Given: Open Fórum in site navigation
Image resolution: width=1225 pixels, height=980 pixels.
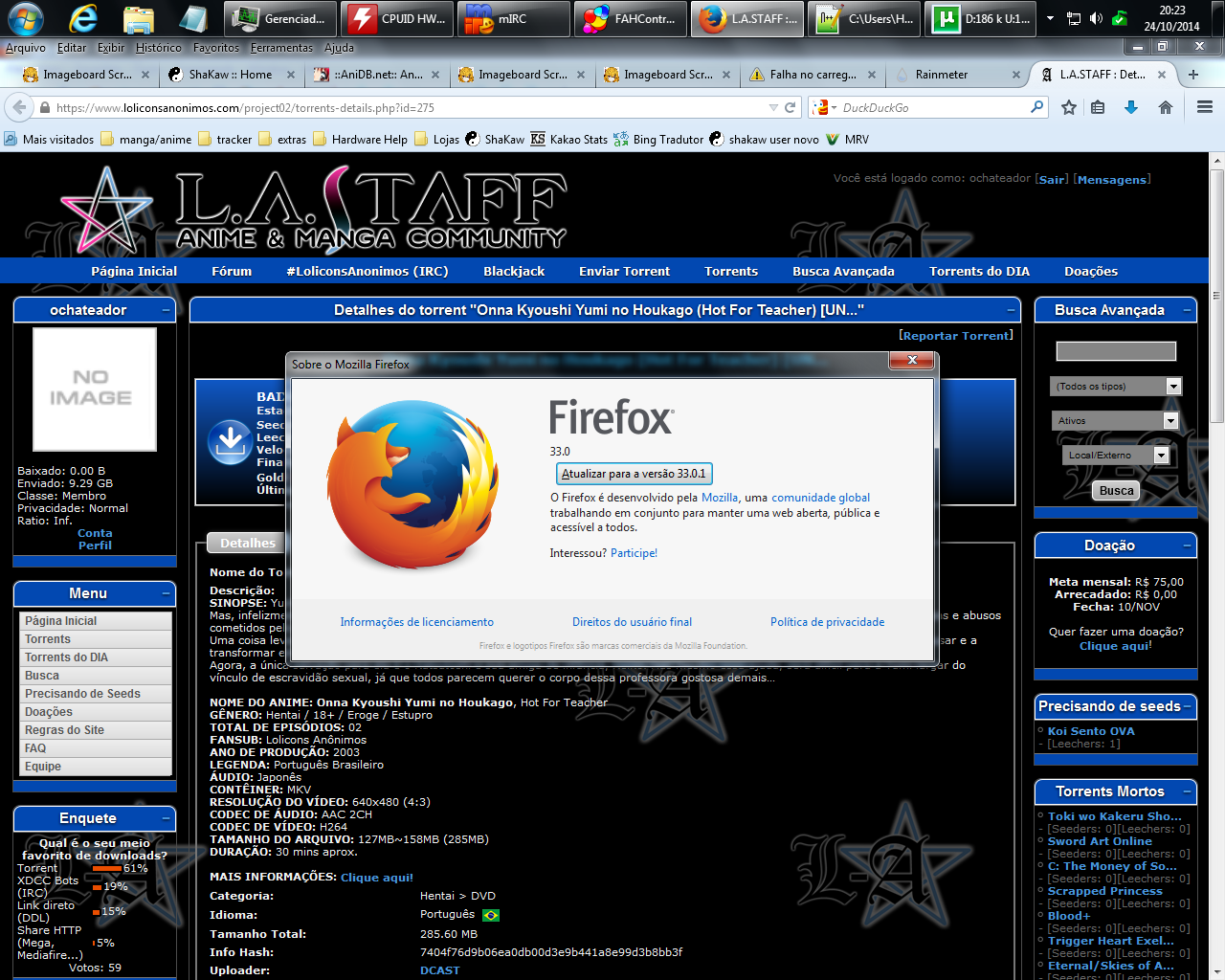Looking at the screenshot, I should 232,271.
